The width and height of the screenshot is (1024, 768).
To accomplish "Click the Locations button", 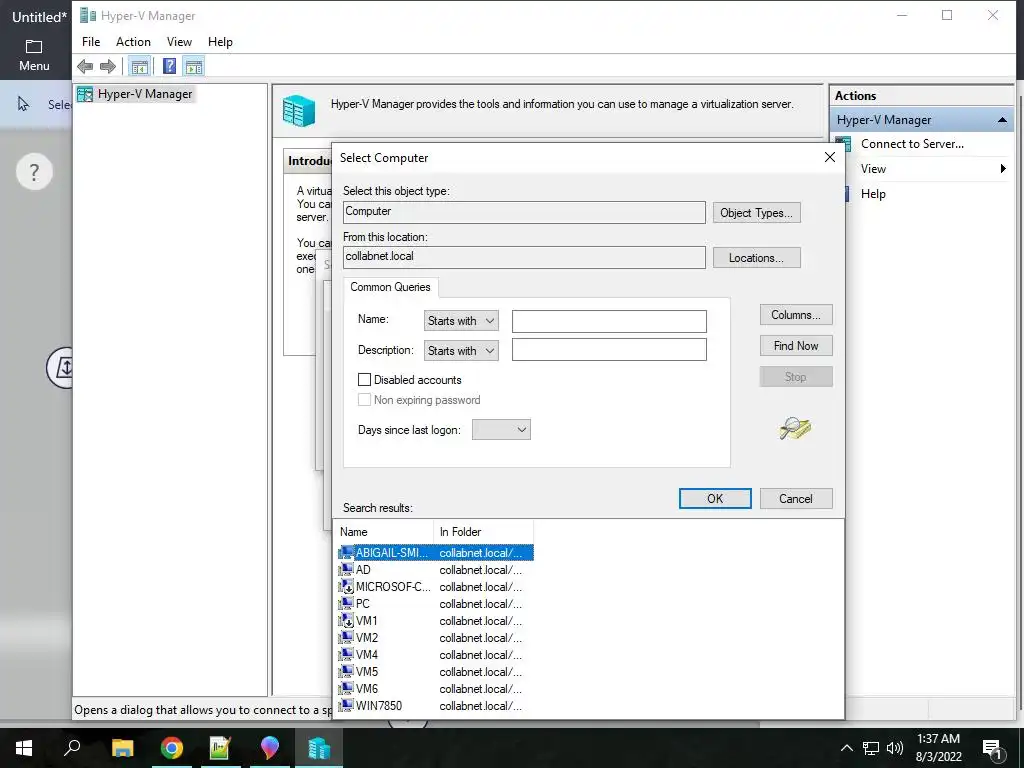I will point(756,258).
